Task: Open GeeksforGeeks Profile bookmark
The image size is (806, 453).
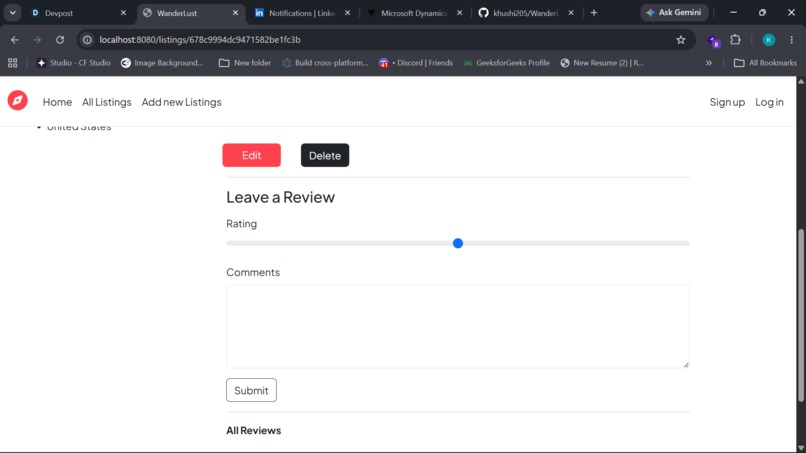Action: 506,63
